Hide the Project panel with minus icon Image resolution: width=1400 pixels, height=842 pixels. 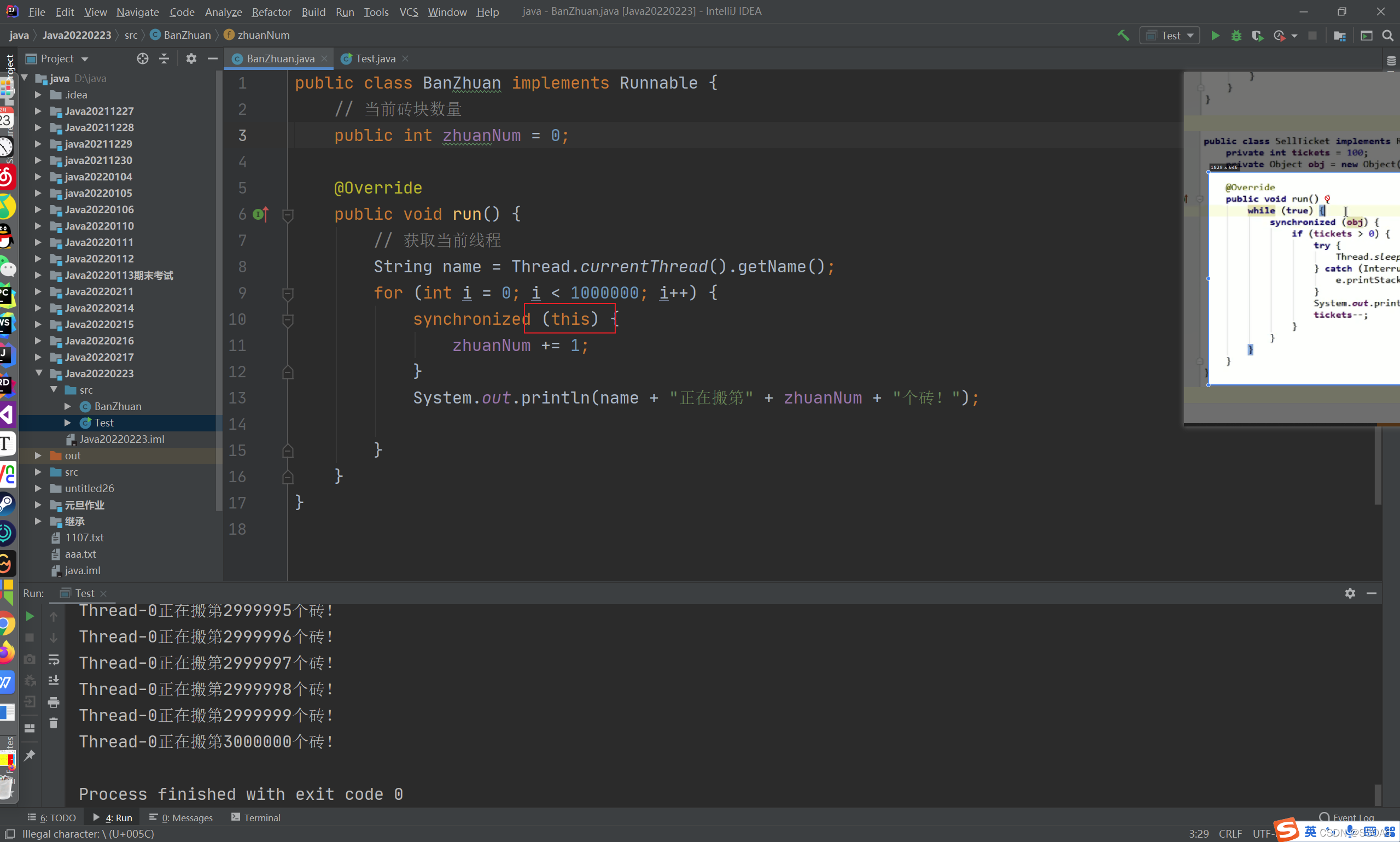coord(213,59)
